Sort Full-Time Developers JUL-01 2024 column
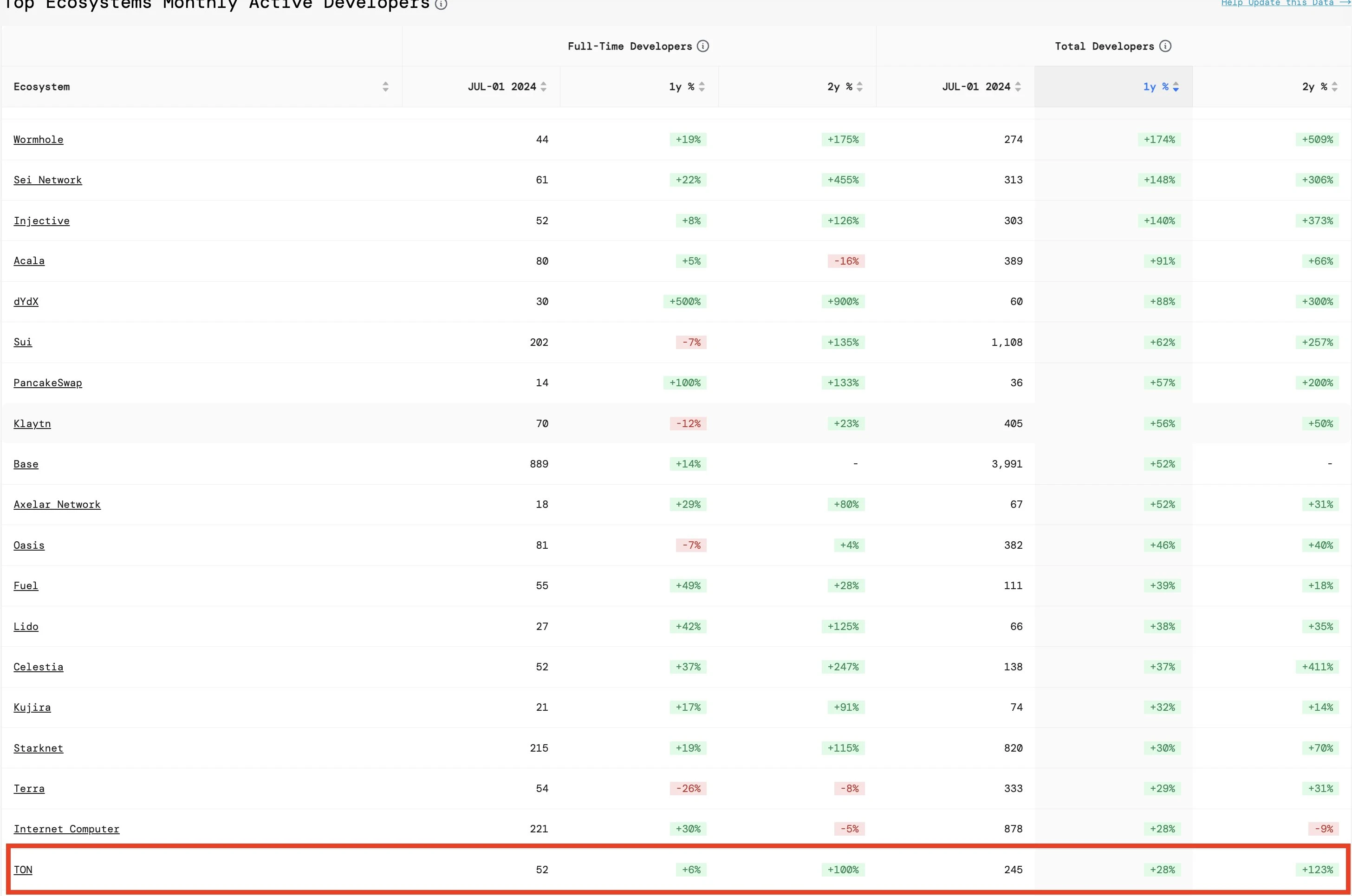1352x896 pixels. coord(543,87)
